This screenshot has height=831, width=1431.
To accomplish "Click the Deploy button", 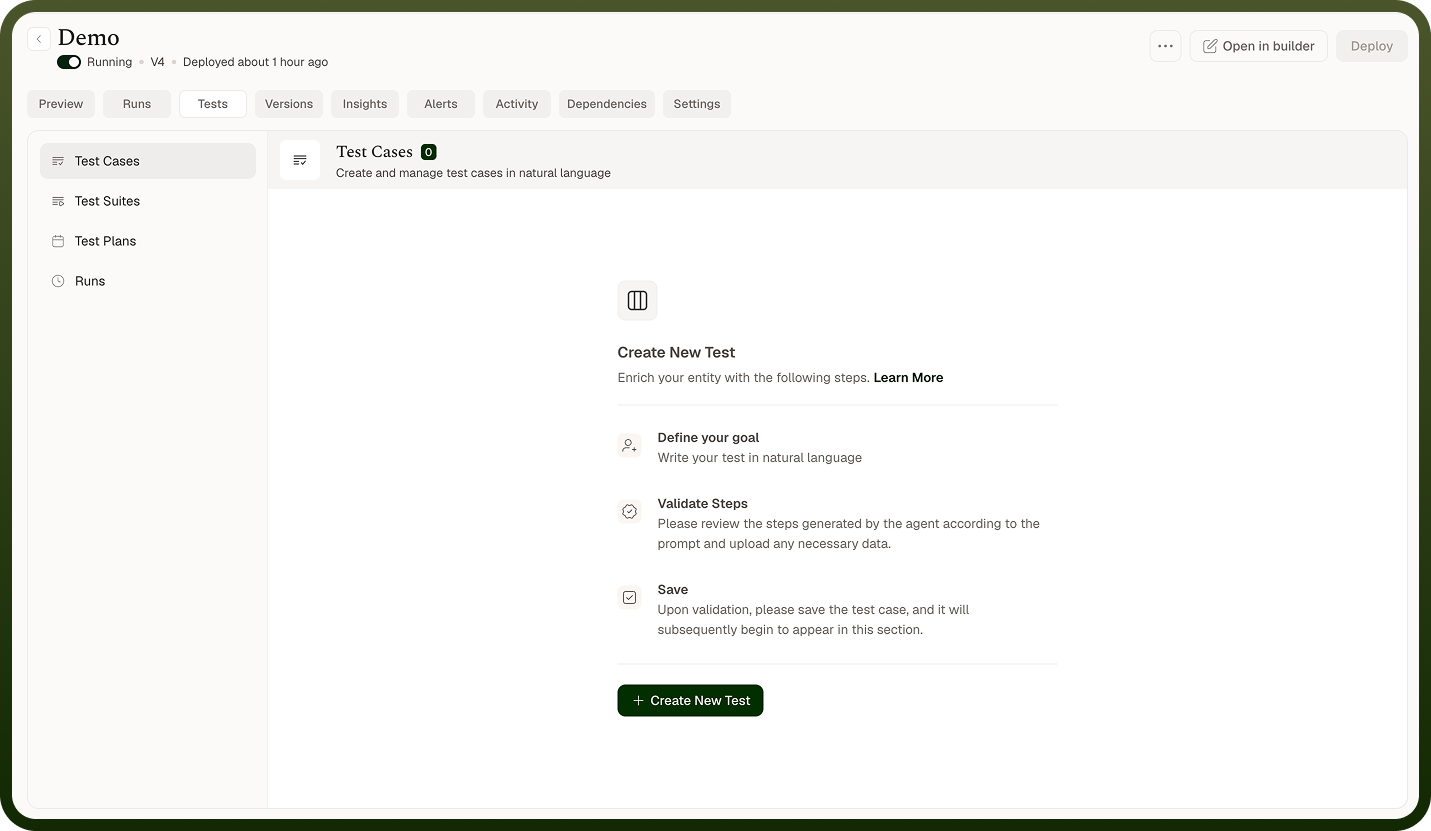I will [x=1371, y=46].
